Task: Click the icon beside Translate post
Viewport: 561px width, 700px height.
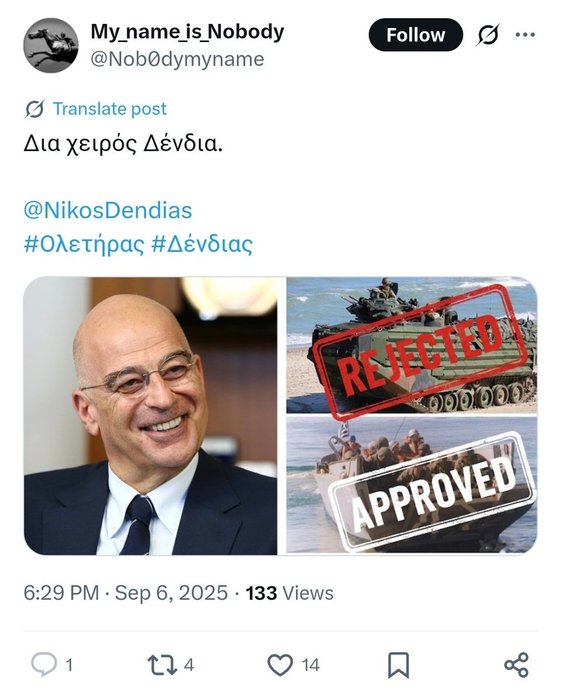Action: coord(34,109)
